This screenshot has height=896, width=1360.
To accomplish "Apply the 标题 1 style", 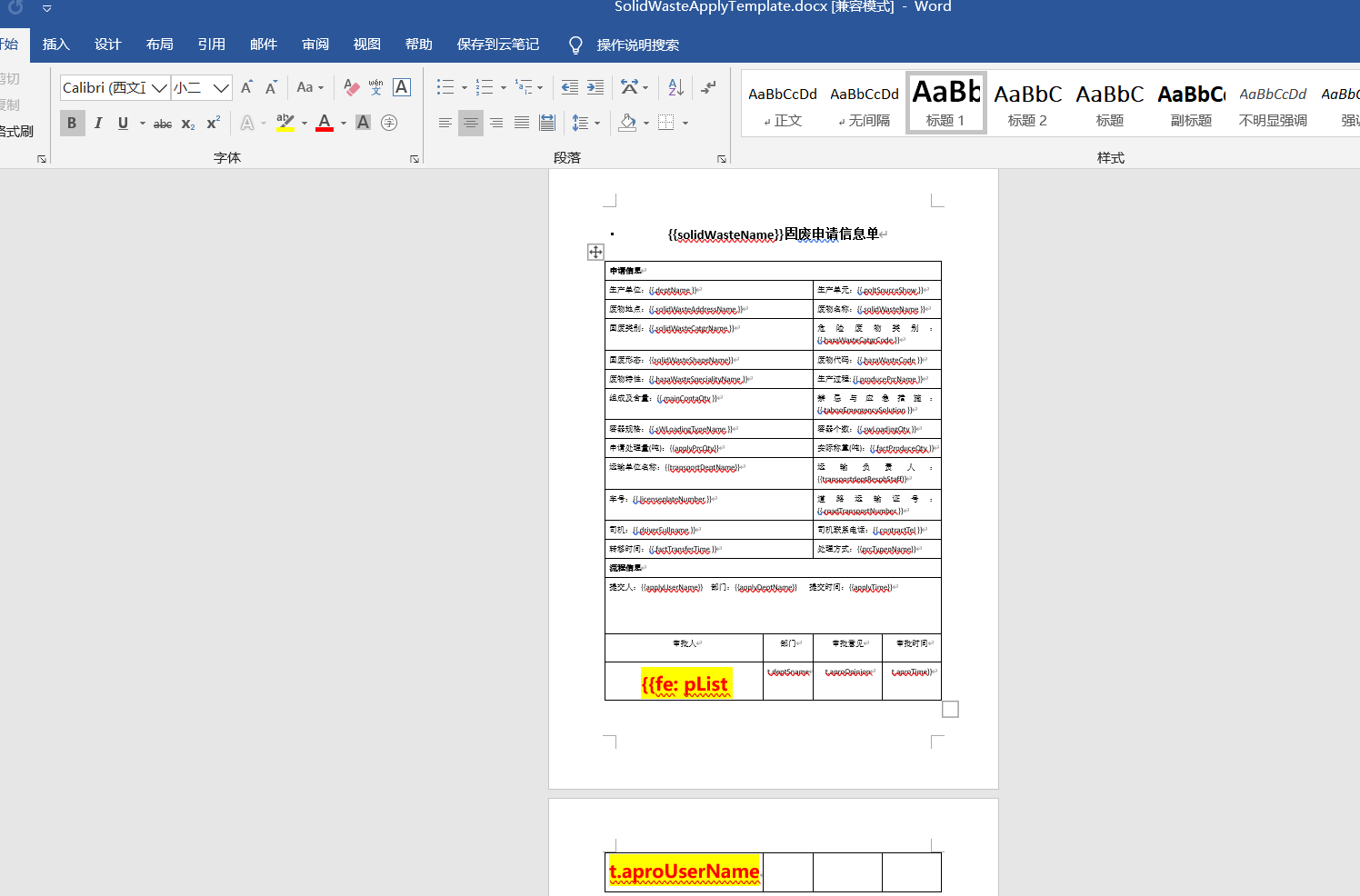I will pyautogui.click(x=945, y=104).
